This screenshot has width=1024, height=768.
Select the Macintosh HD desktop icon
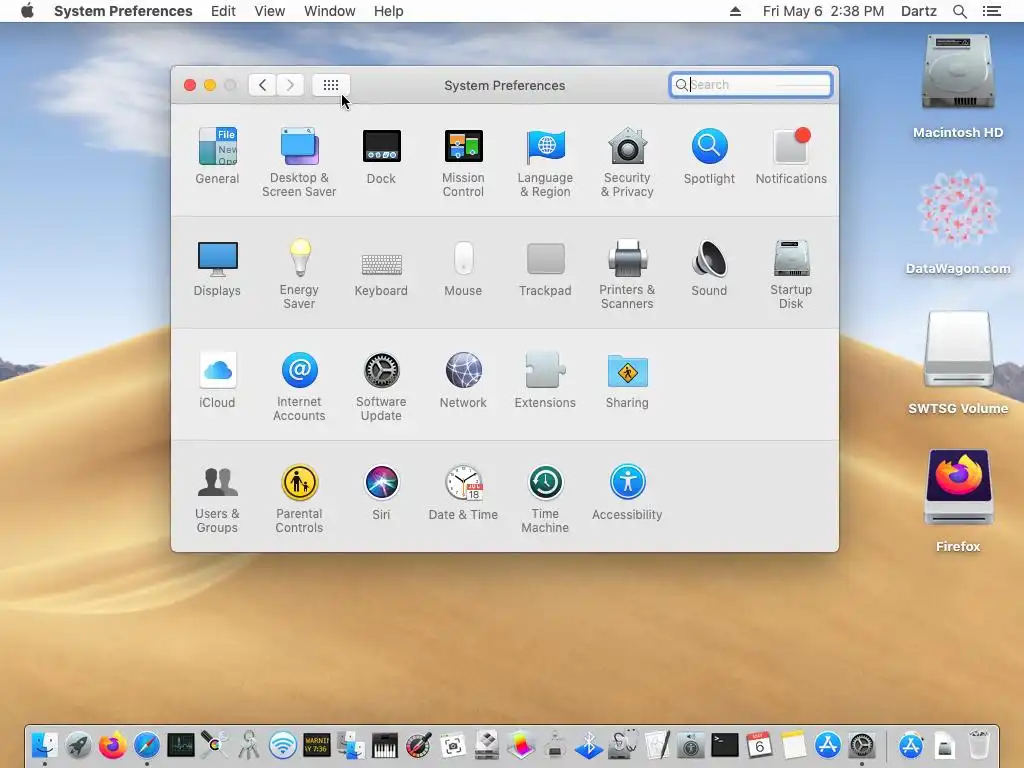[958, 86]
